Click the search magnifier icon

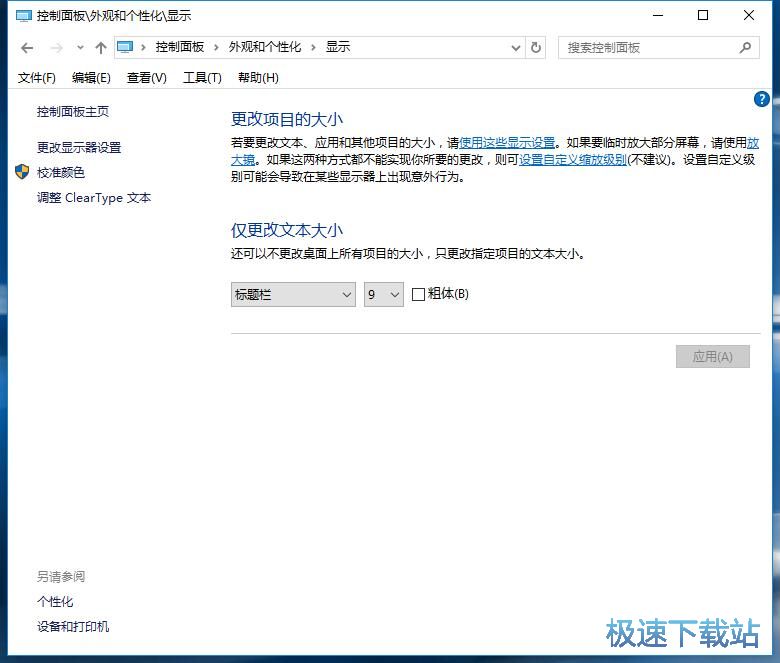pos(745,48)
